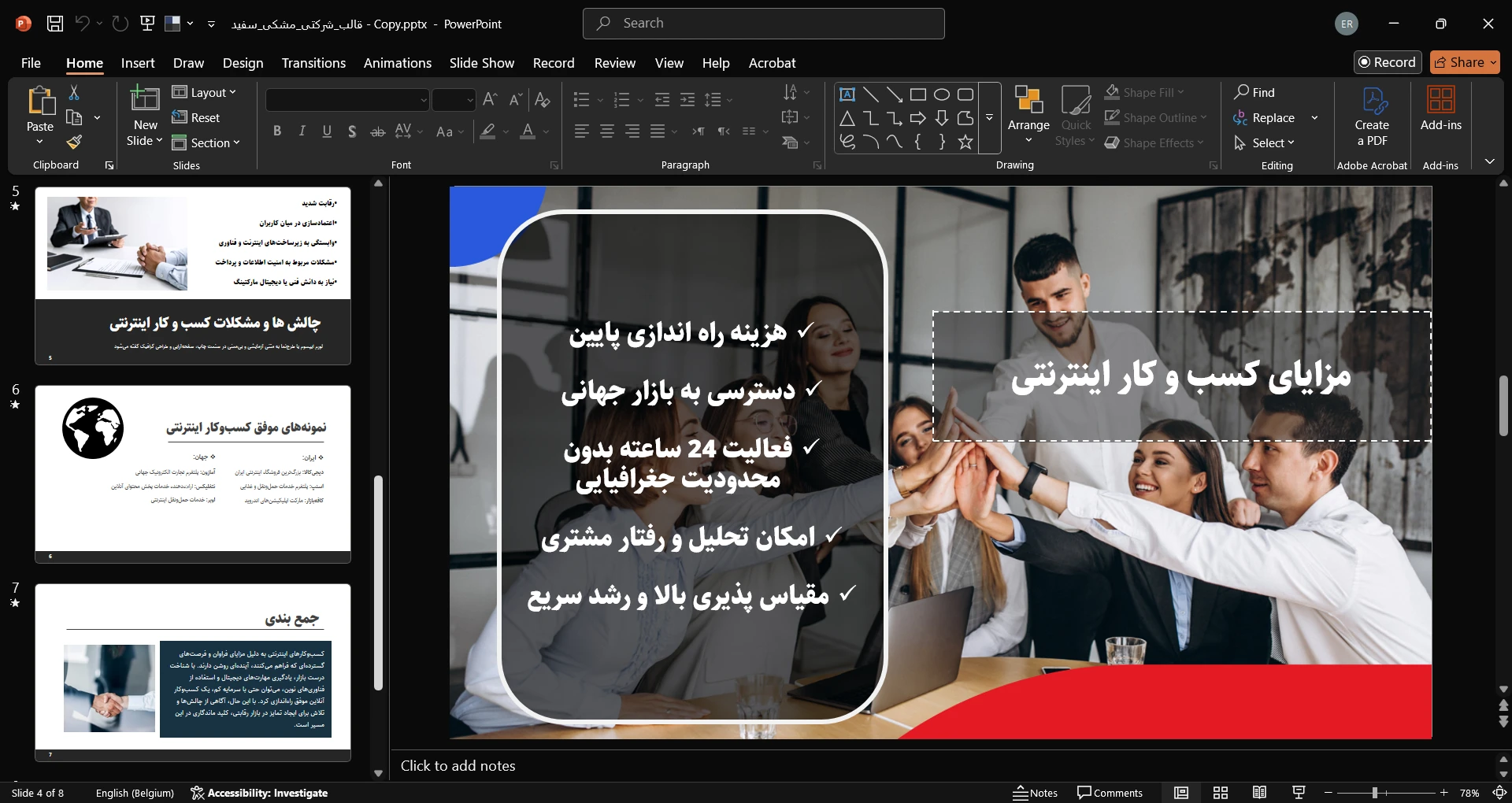Click the Save icon in title bar
The image size is (1512, 803).
click(x=55, y=24)
